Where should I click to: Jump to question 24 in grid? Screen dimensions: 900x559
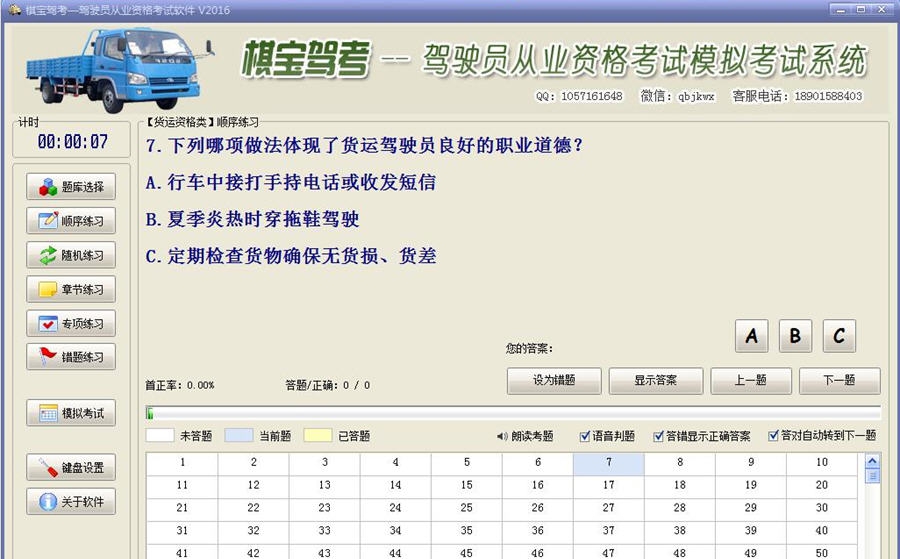(x=395, y=508)
